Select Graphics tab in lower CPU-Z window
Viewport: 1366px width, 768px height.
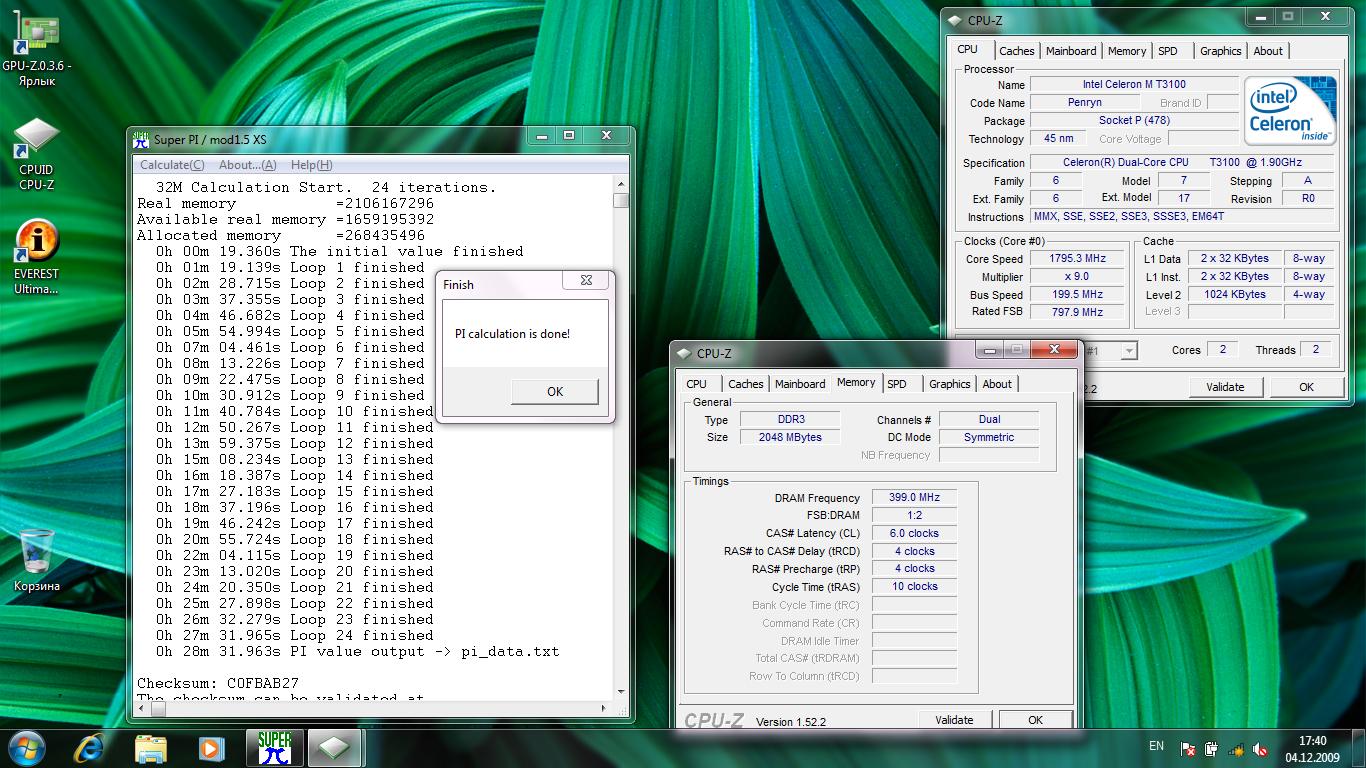point(950,384)
